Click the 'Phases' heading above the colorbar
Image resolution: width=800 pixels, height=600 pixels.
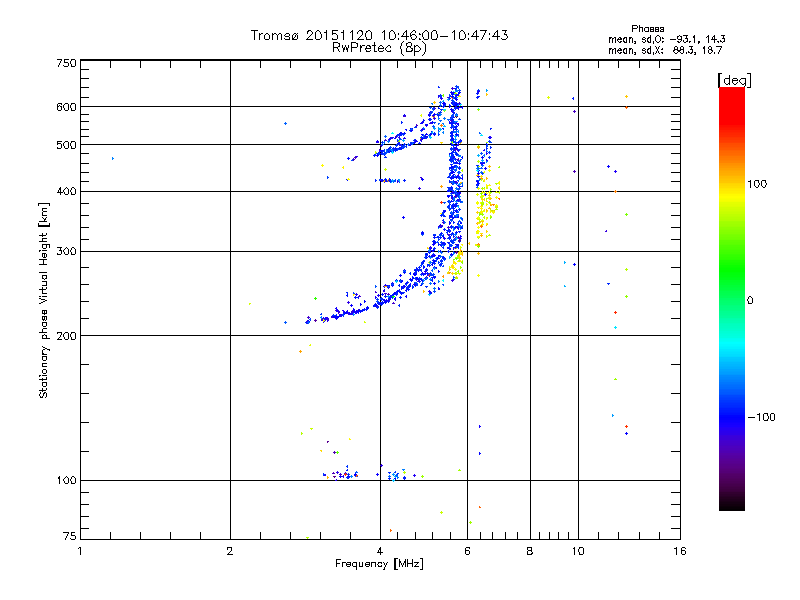(647, 29)
